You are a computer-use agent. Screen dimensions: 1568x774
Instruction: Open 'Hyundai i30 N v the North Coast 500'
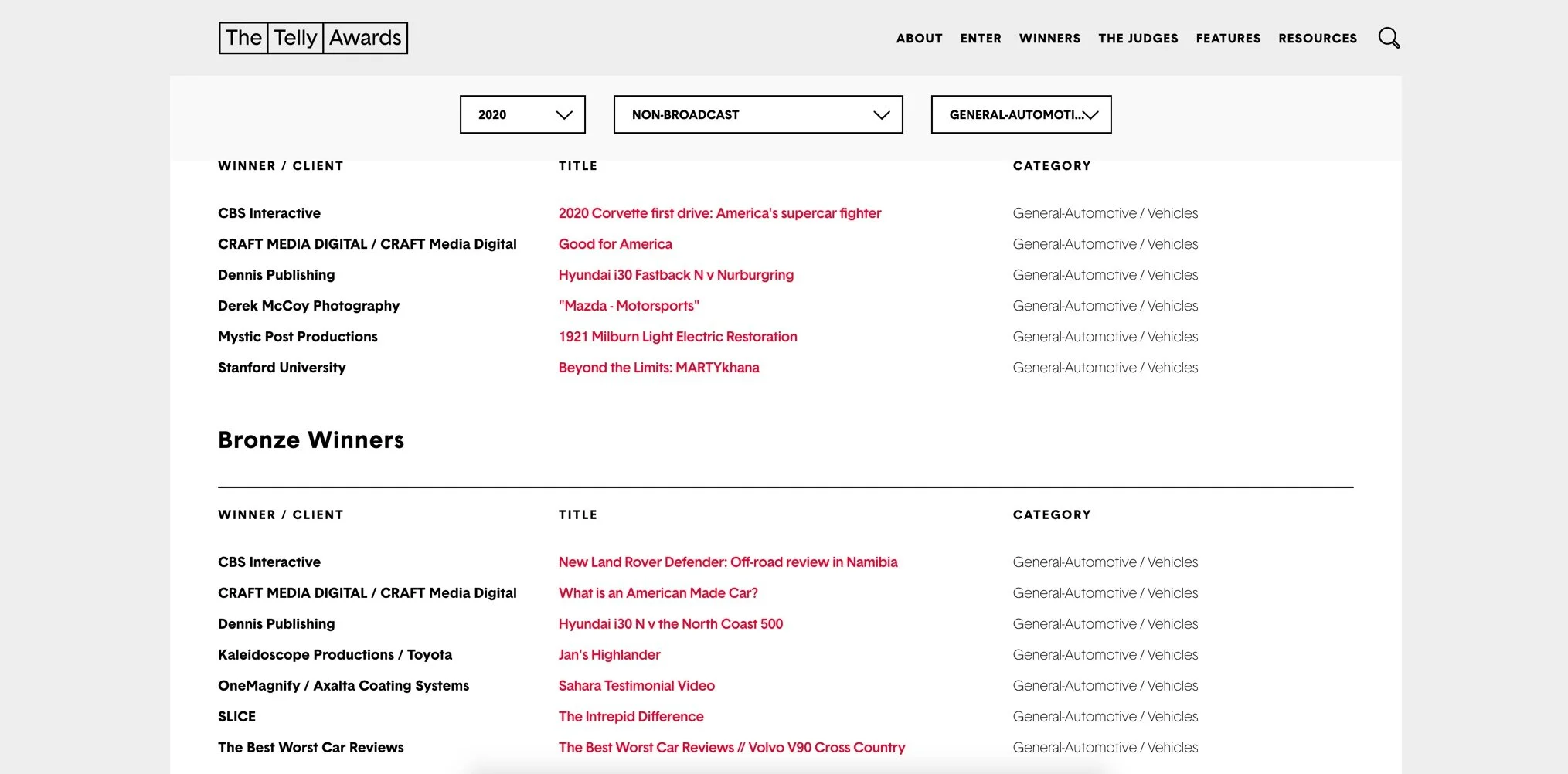pyautogui.click(x=671, y=624)
